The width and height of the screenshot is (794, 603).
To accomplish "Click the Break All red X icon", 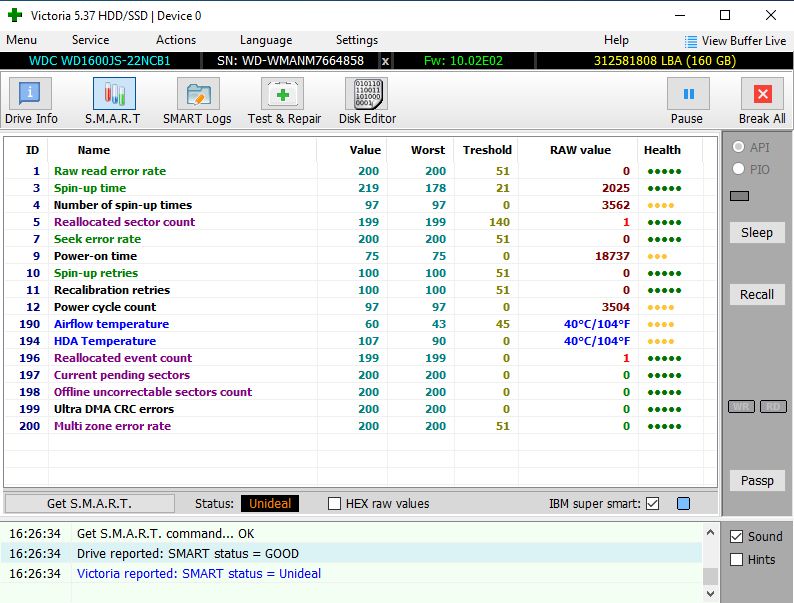I will [762, 94].
